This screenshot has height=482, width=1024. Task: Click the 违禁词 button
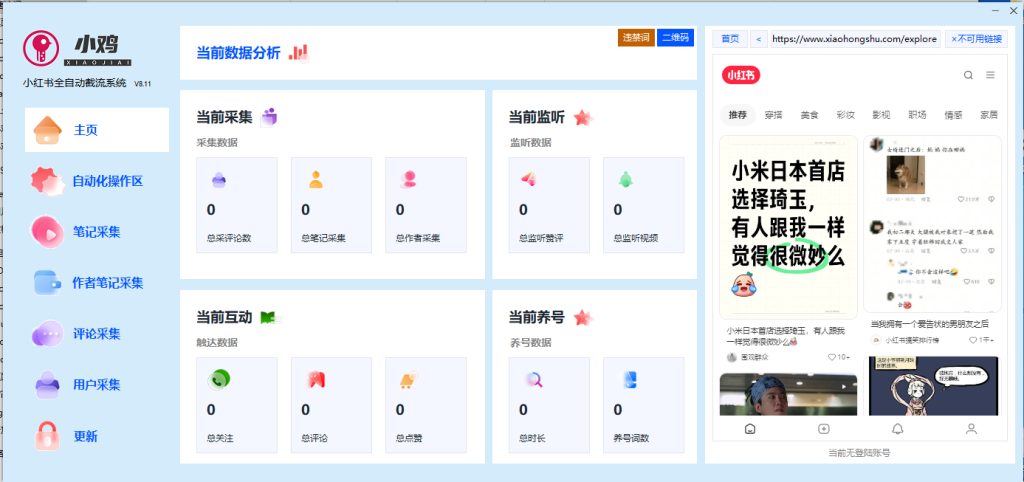coord(635,38)
